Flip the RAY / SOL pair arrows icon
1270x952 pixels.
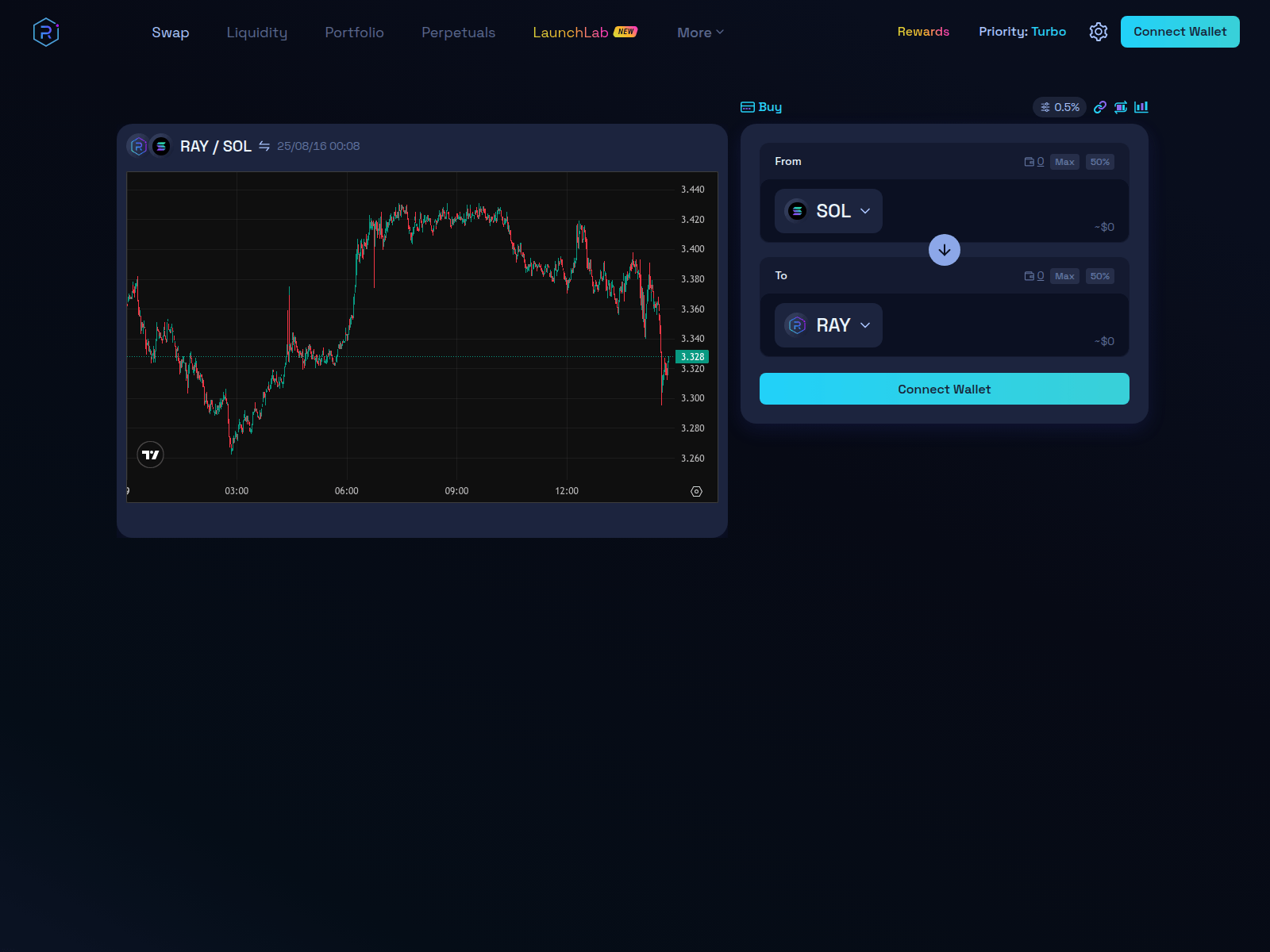pyautogui.click(x=264, y=146)
